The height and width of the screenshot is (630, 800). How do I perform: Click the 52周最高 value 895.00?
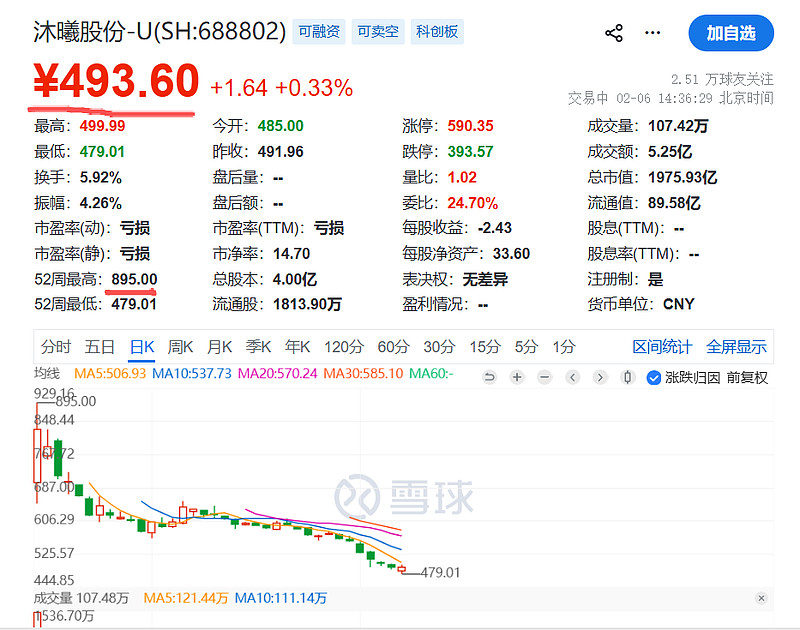[134, 279]
